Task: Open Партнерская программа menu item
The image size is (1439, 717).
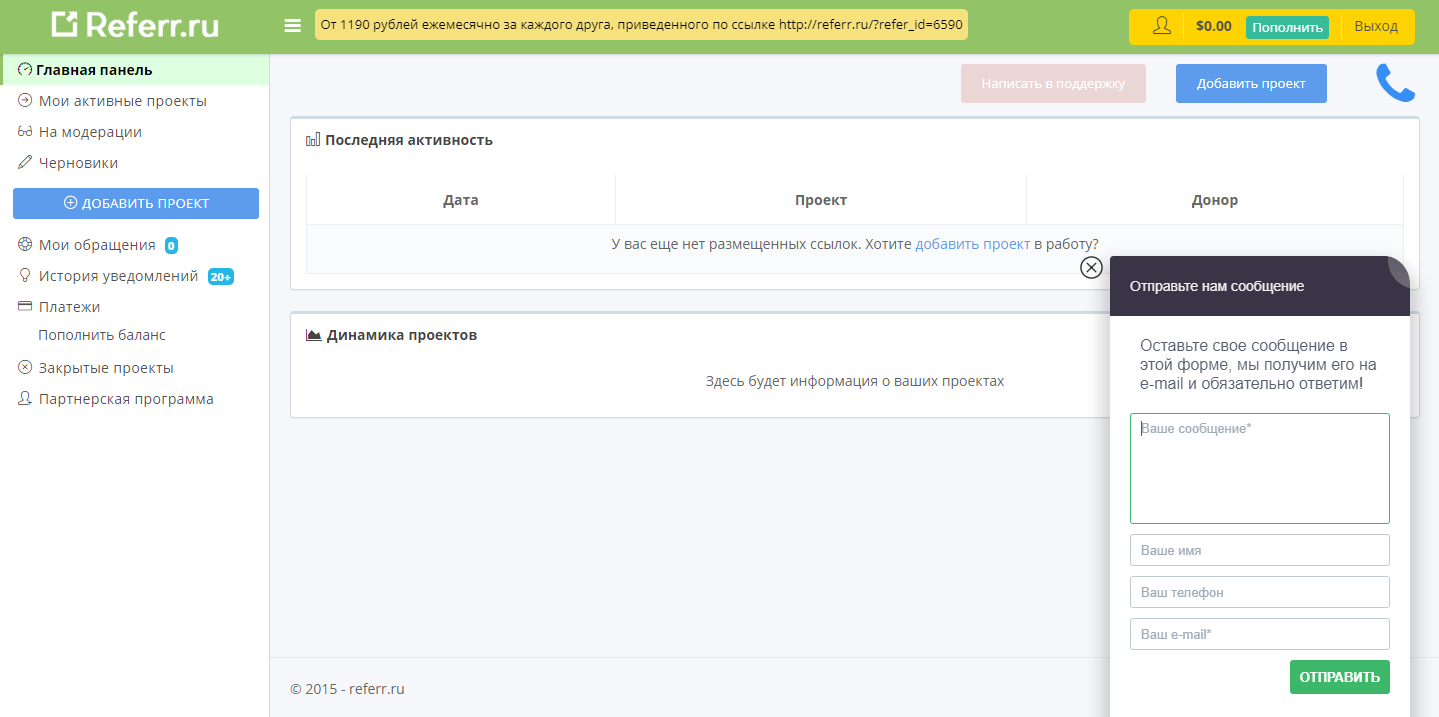Action: click(126, 399)
